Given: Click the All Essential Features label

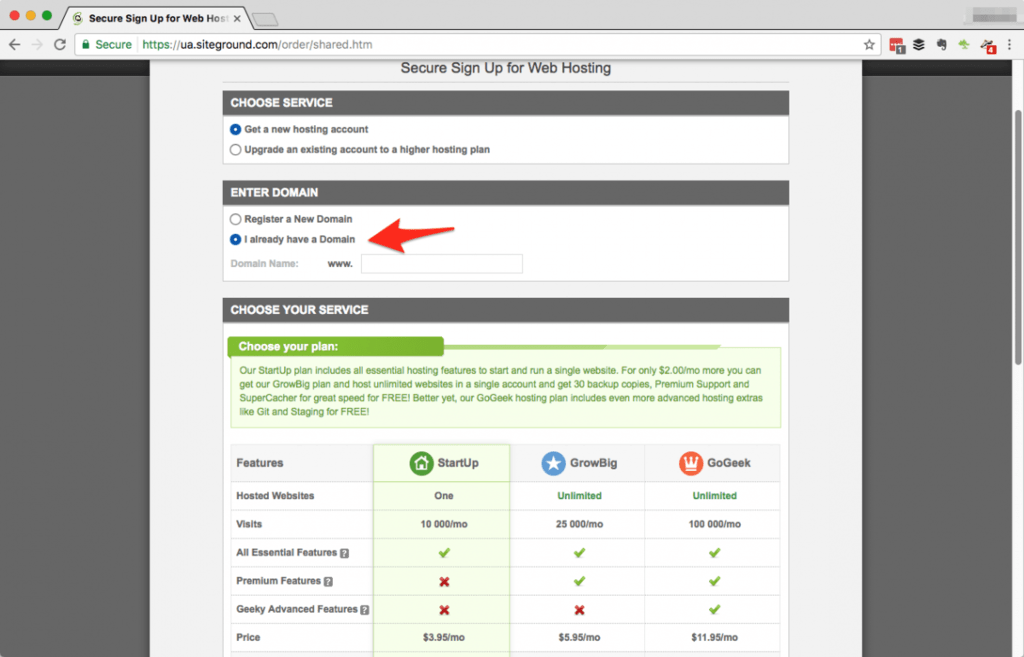Looking at the screenshot, I should pyautogui.click(x=287, y=553).
